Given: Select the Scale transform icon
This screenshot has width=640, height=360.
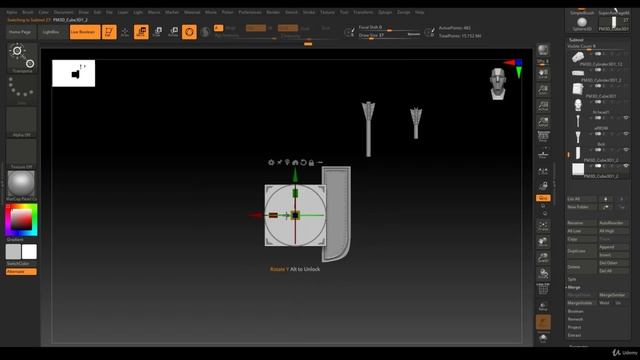Looking at the screenshot, I should pos(158,32).
